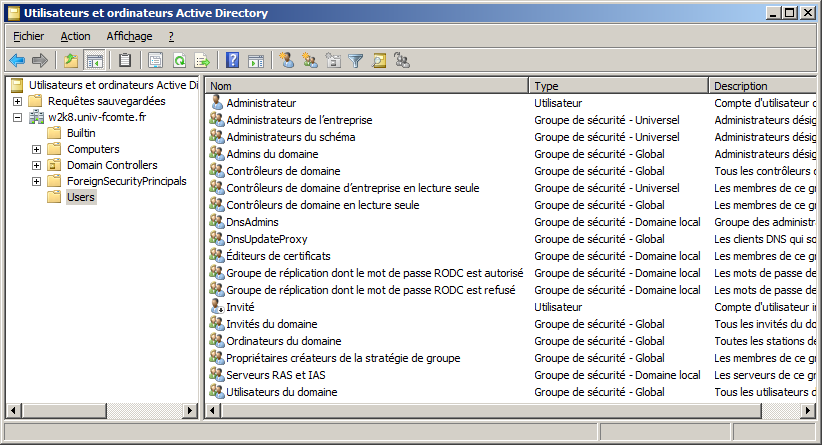Sort list by the Type column header
Screen dimensions: 822x445
point(618,86)
